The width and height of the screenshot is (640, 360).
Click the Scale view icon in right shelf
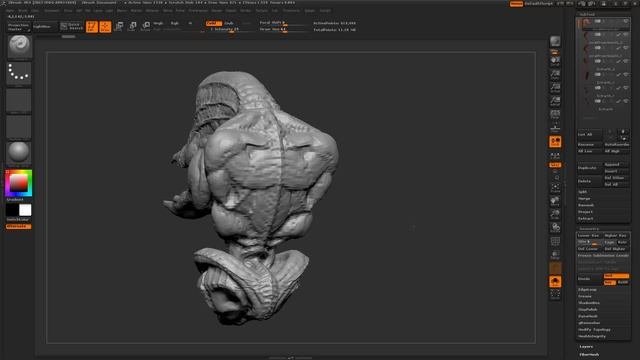click(555, 214)
